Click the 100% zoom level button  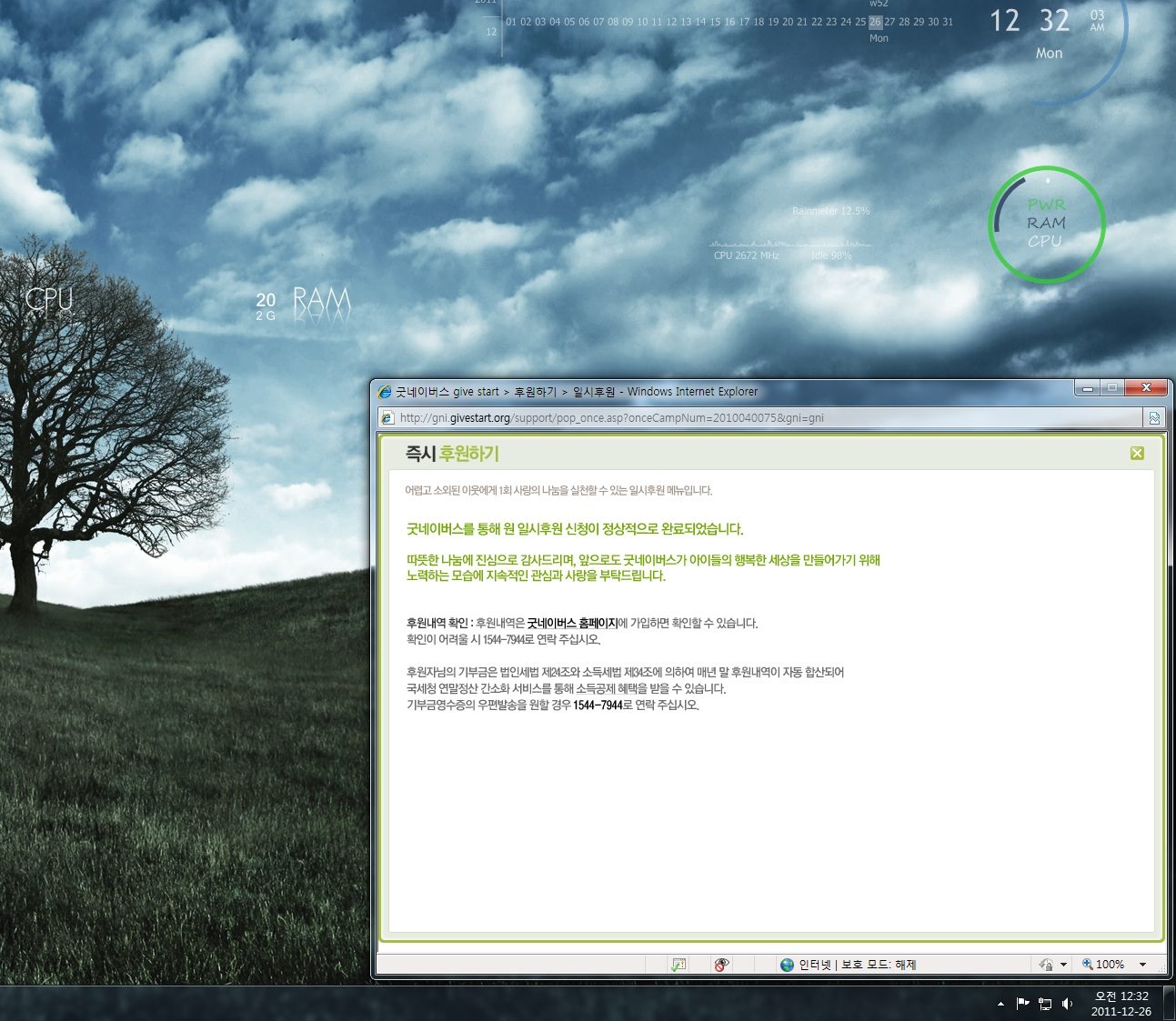click(1102, 965)
